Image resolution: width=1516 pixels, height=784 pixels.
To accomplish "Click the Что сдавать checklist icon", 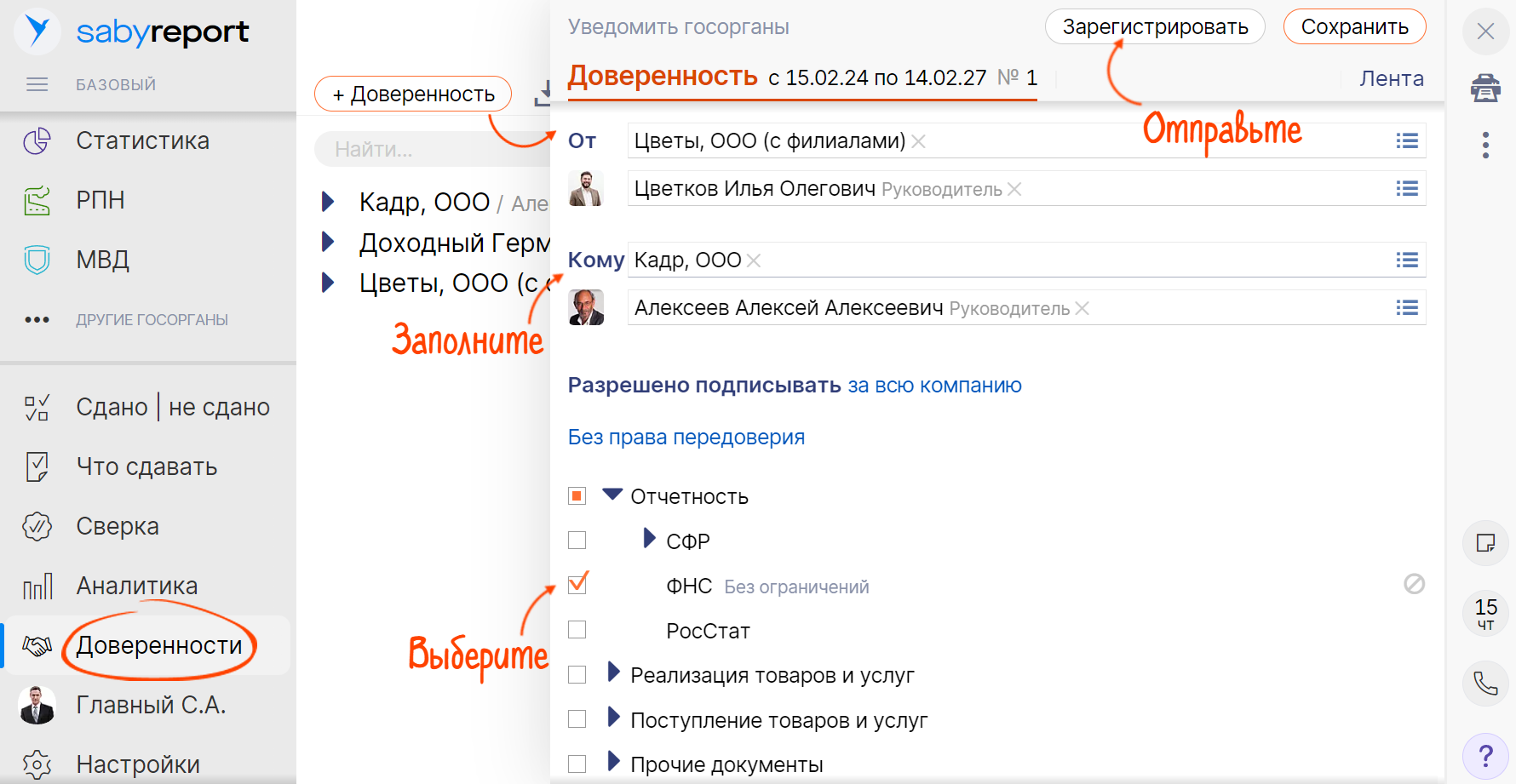I will point(37,466).
